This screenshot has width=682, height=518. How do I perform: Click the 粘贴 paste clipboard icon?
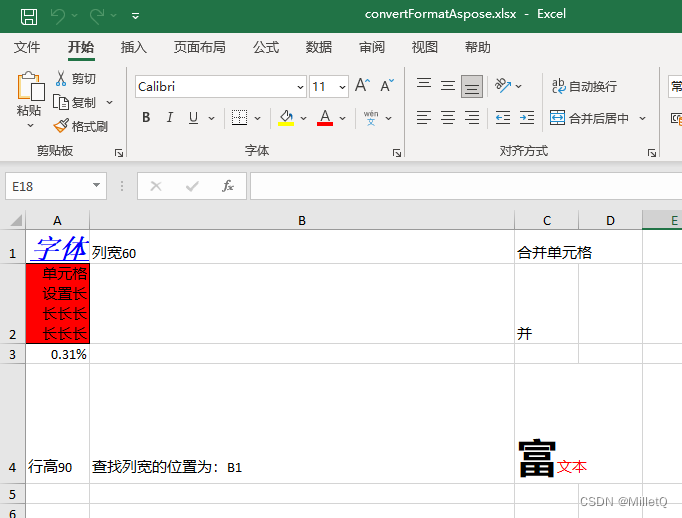tap(30, 86)
